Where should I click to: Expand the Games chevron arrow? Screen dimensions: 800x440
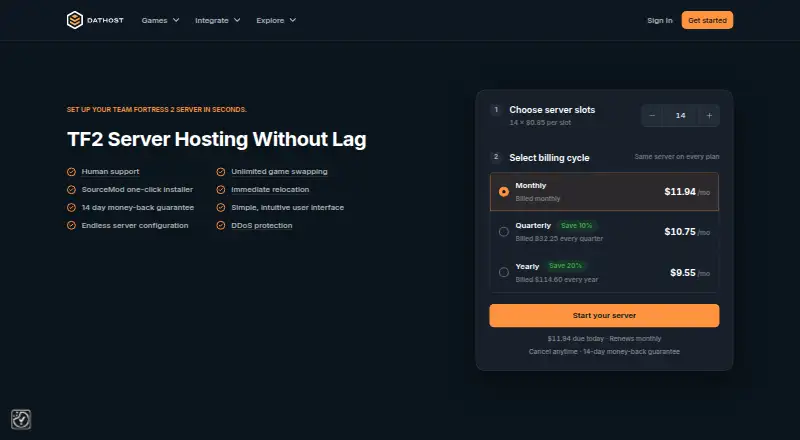point(176,20)
